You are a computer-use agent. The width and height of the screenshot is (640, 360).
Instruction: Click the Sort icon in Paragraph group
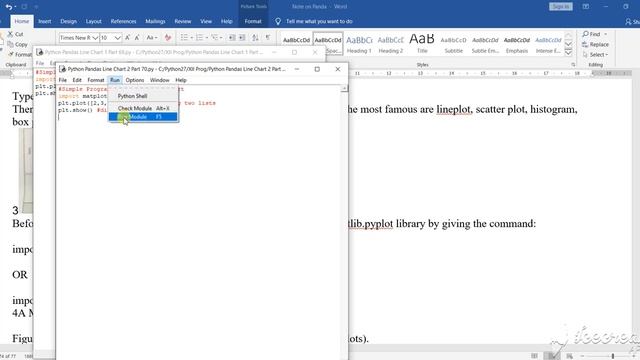click(x=255, y=38)
